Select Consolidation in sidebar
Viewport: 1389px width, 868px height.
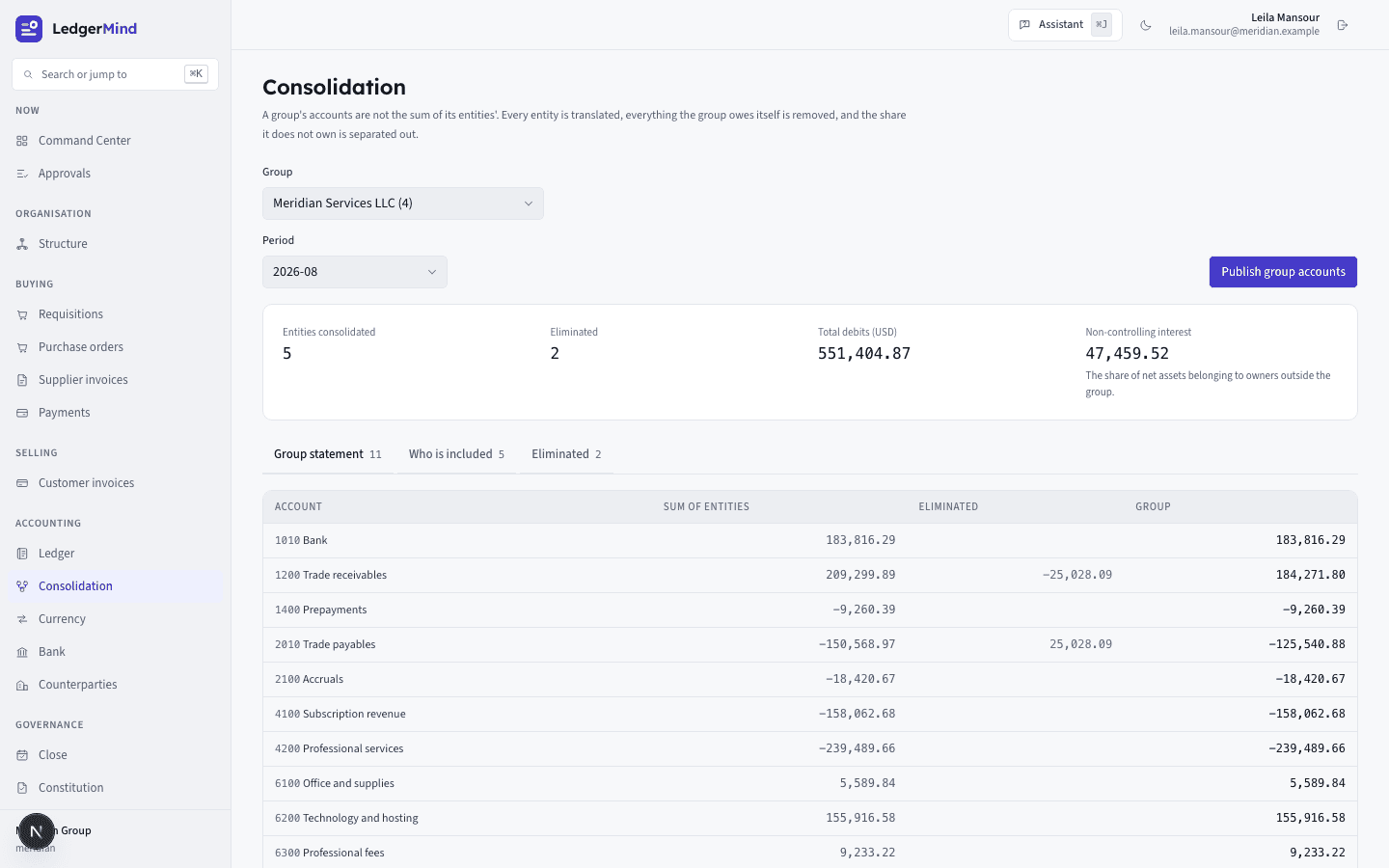(115, 586)
